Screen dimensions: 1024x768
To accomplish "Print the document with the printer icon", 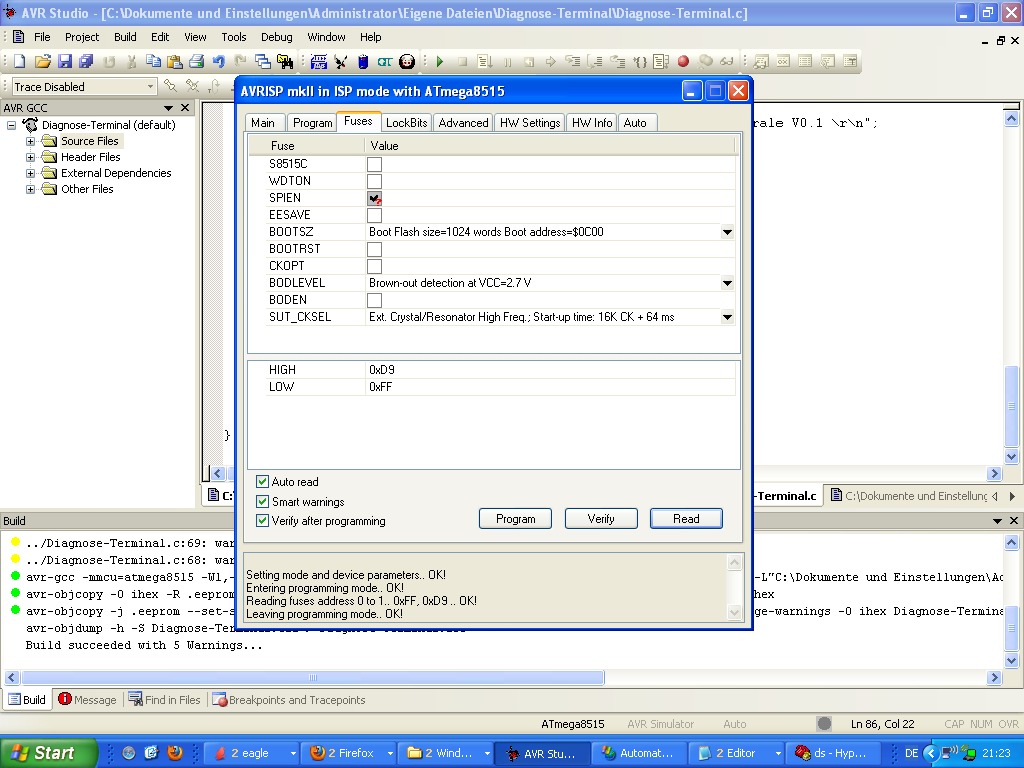I will [x=197, y=61].
